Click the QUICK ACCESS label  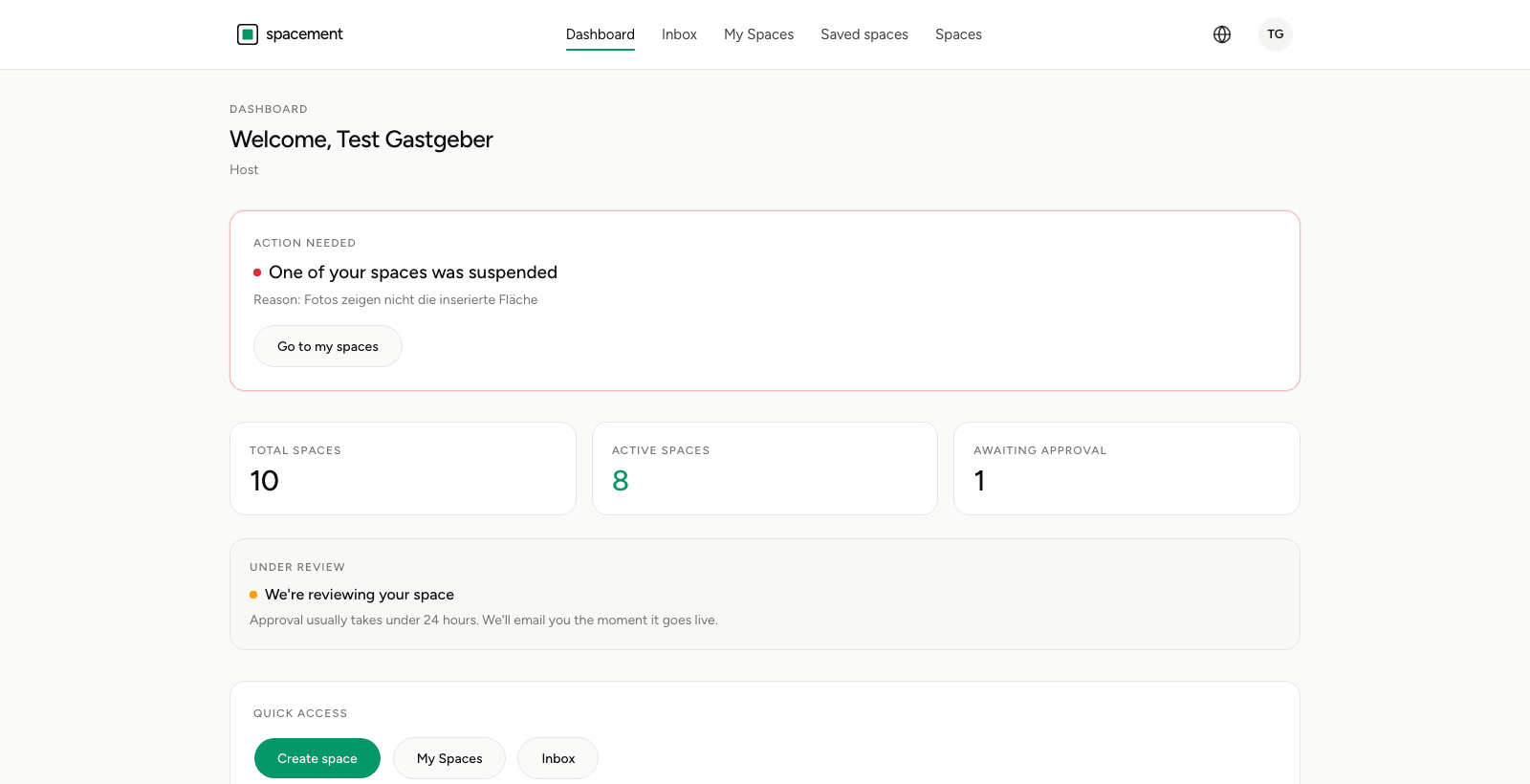(300, 713)
